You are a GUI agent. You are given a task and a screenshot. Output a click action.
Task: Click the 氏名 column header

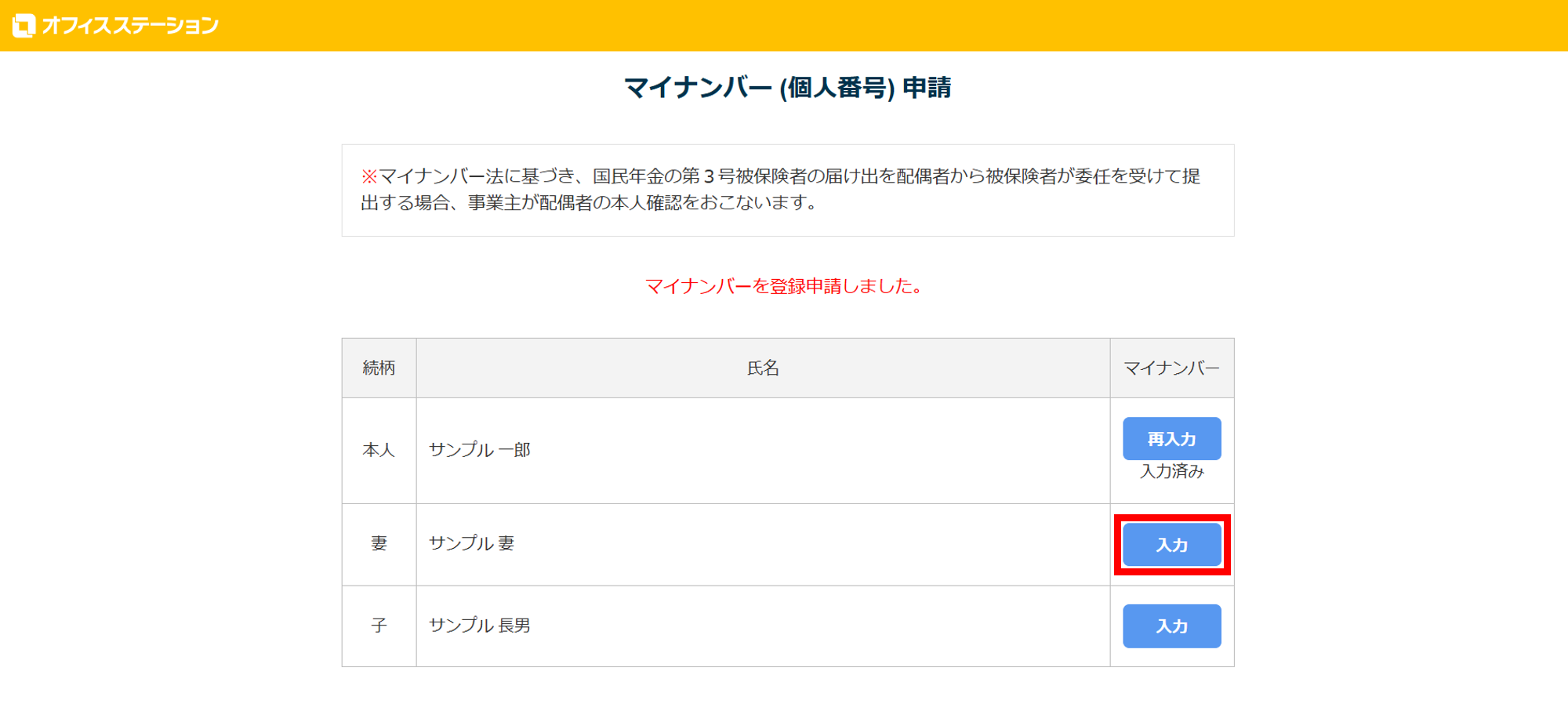pyautogui.click(x=763, y=368)
